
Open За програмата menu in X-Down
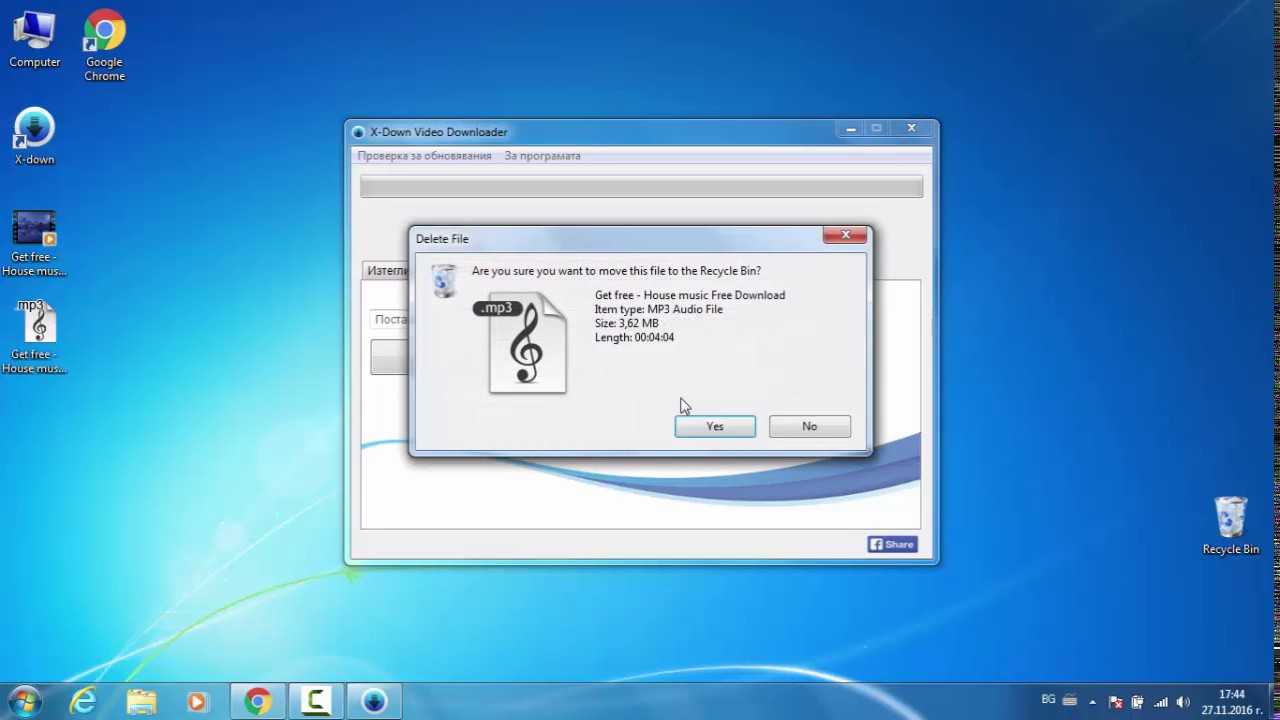click(x=542, y=156)
